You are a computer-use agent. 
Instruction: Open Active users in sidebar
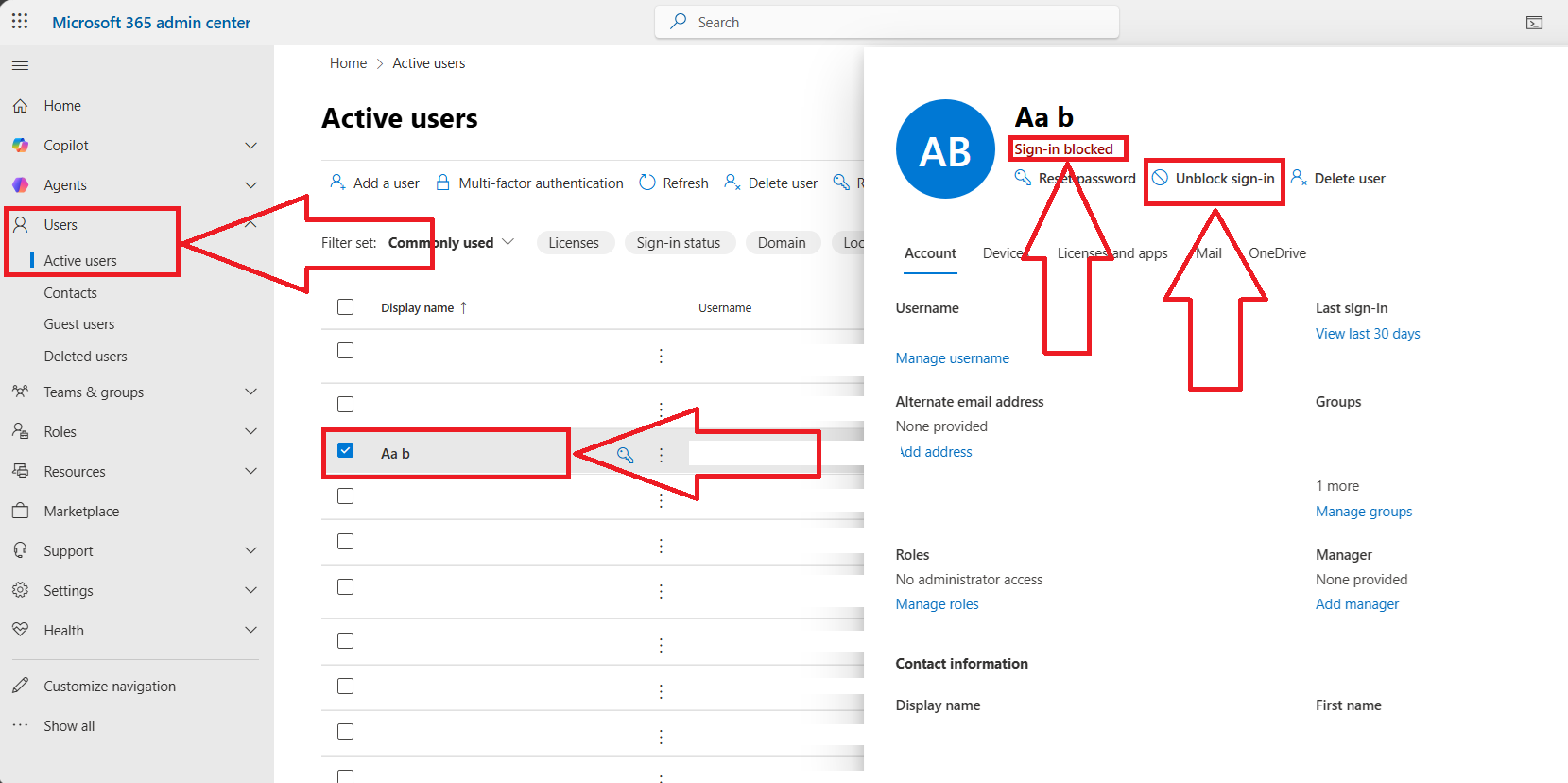click(80, 261)
